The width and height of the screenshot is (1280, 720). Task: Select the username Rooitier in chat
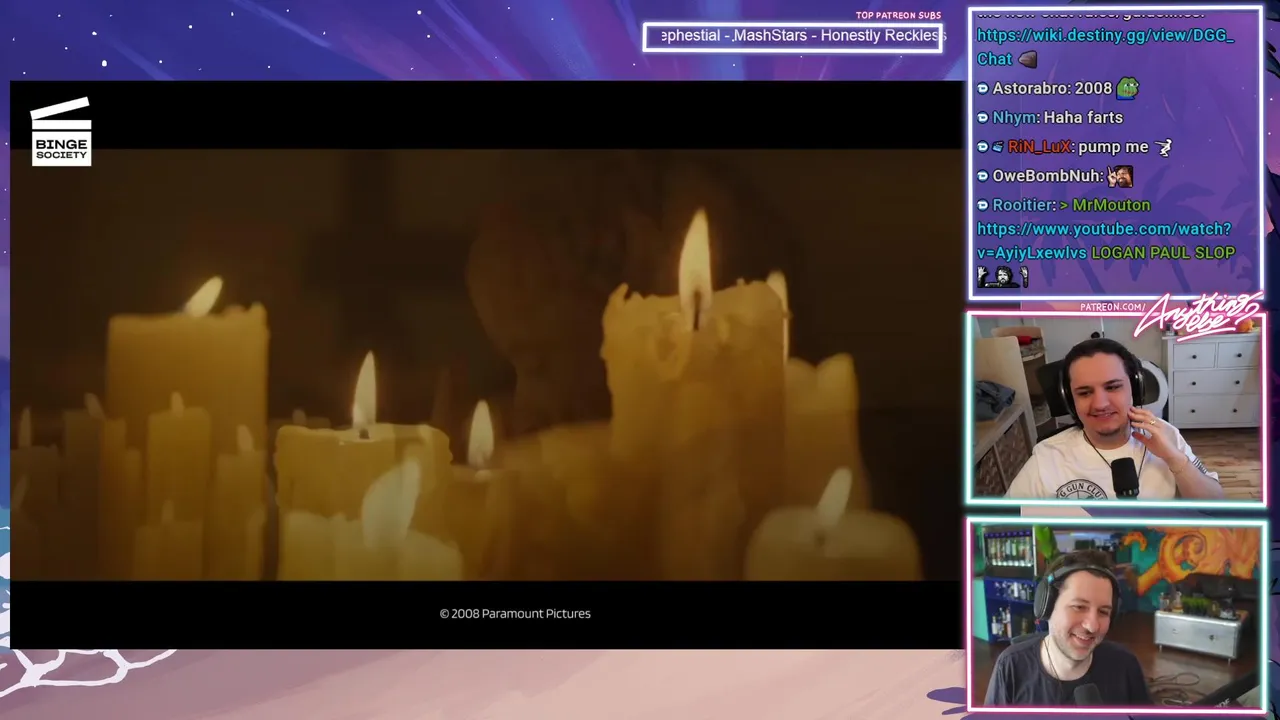[x=1024, y=205]
